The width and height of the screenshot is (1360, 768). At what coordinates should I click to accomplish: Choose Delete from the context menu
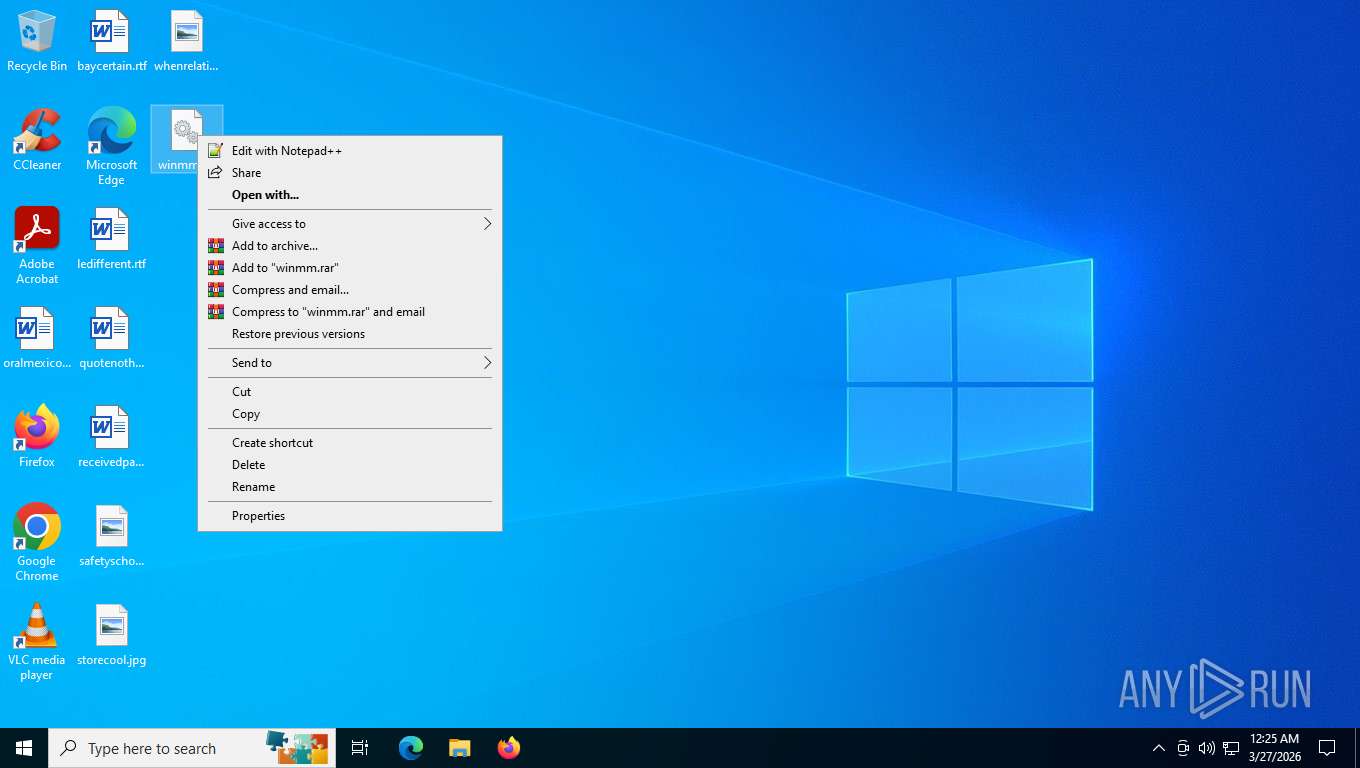pos(350,465)
